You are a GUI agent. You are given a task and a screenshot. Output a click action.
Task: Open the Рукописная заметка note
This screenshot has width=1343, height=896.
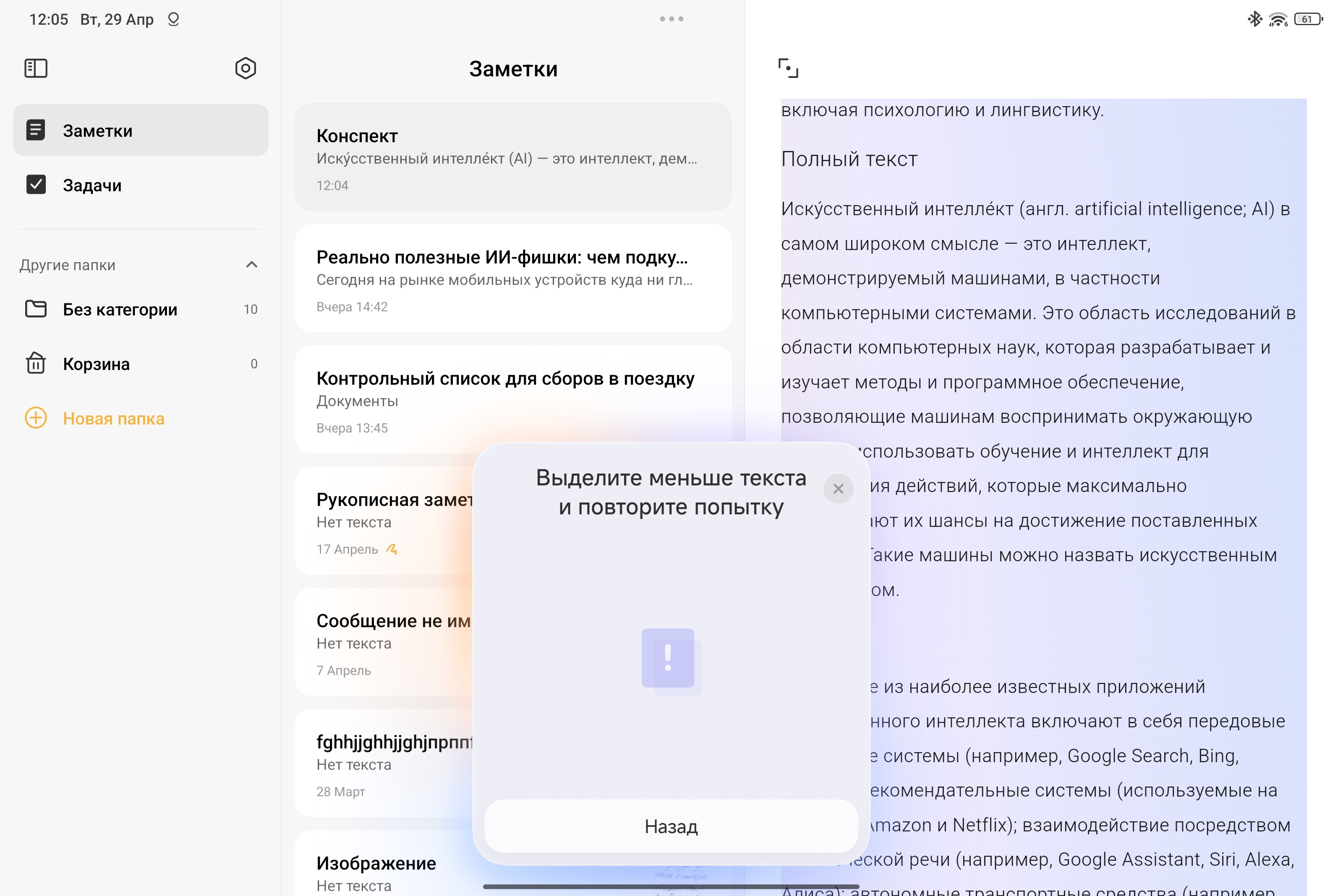coord(384,521)
